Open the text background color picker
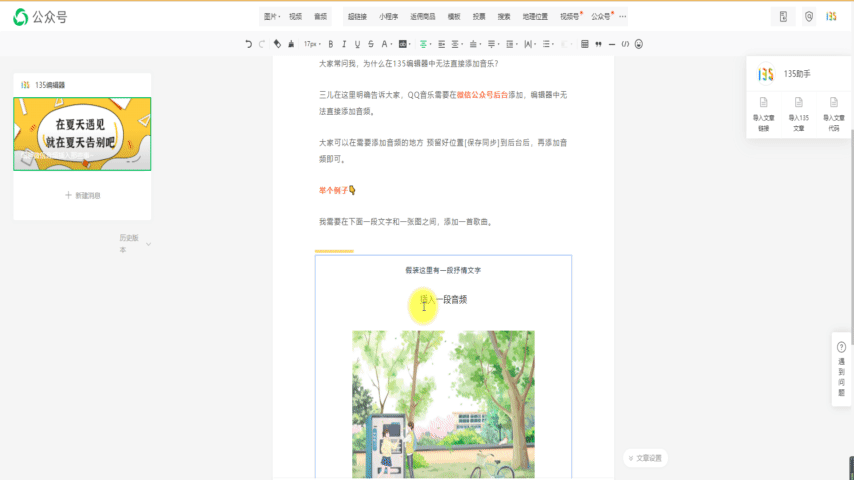854x480 pixels. (x=404, y=44)
